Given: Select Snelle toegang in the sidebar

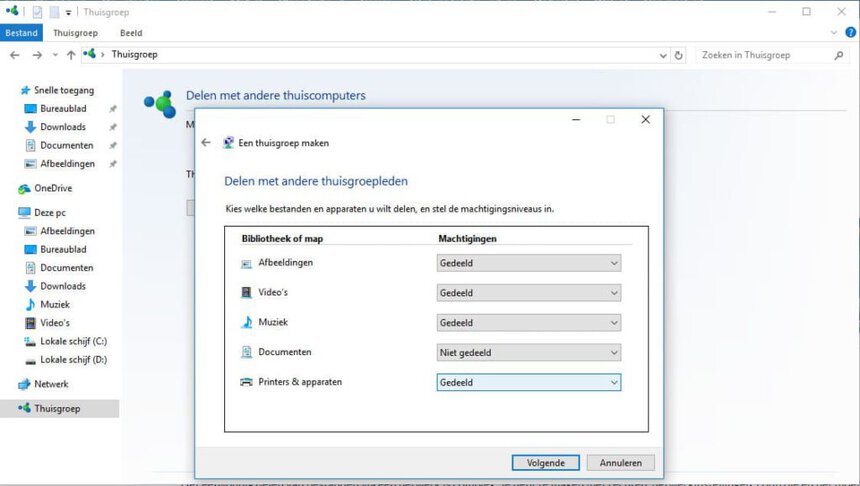Looking at the screenshot, I should coord(64,90).
